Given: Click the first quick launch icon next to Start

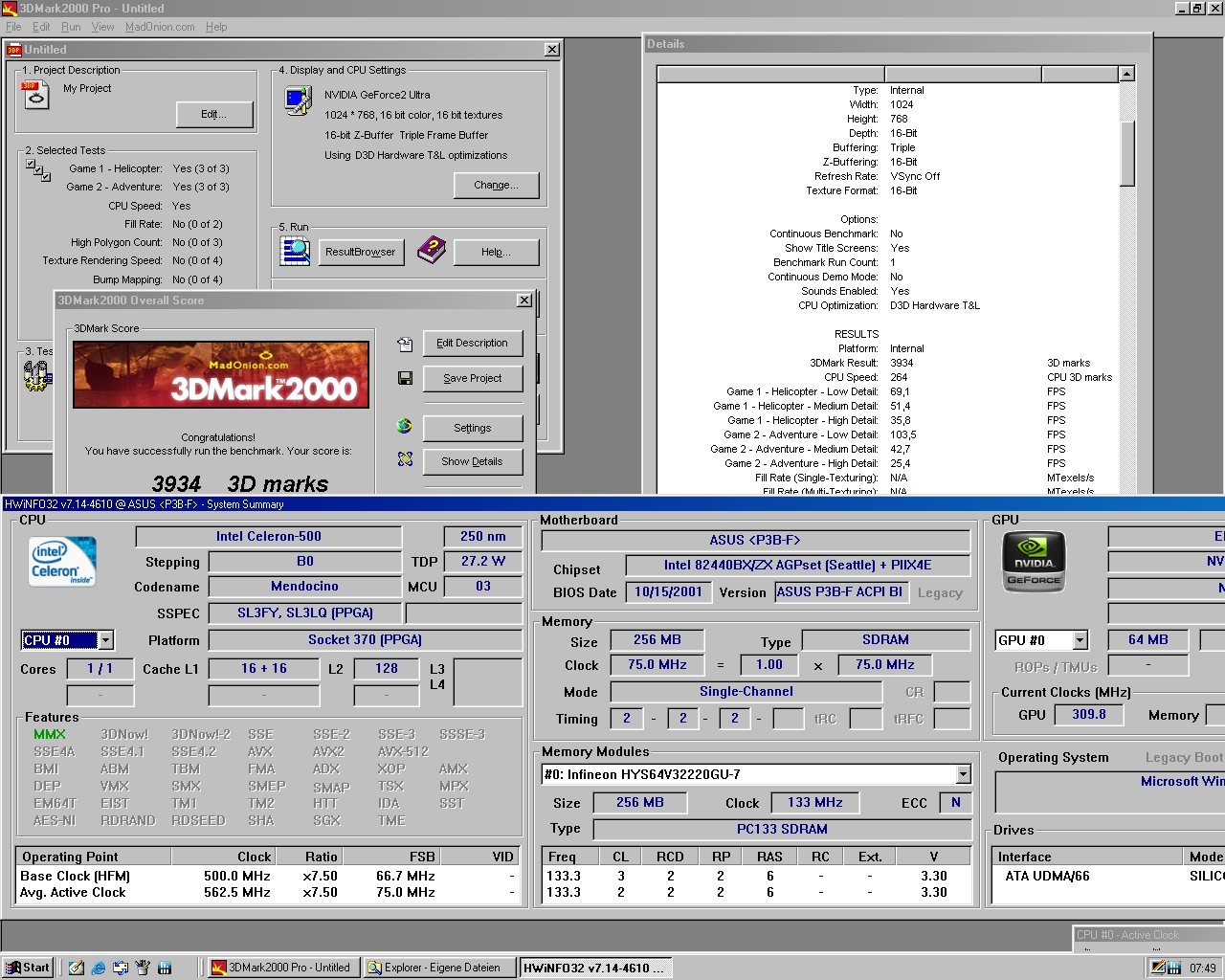Looking at the screenshot, I should tap(77, 968).
